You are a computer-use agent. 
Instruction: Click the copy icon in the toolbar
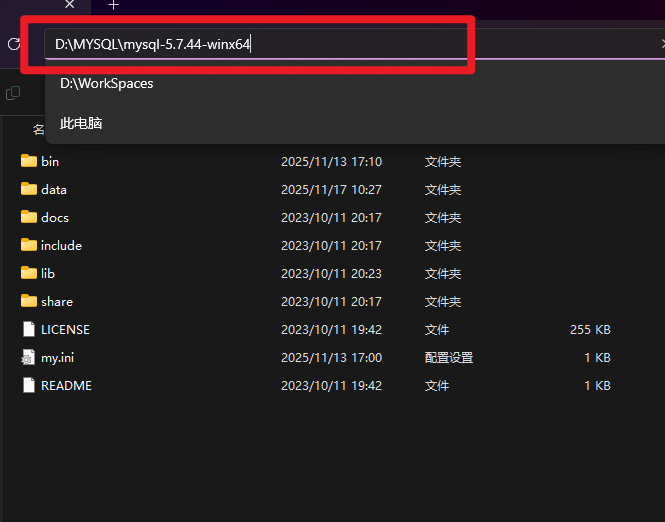tap(13, 93)
